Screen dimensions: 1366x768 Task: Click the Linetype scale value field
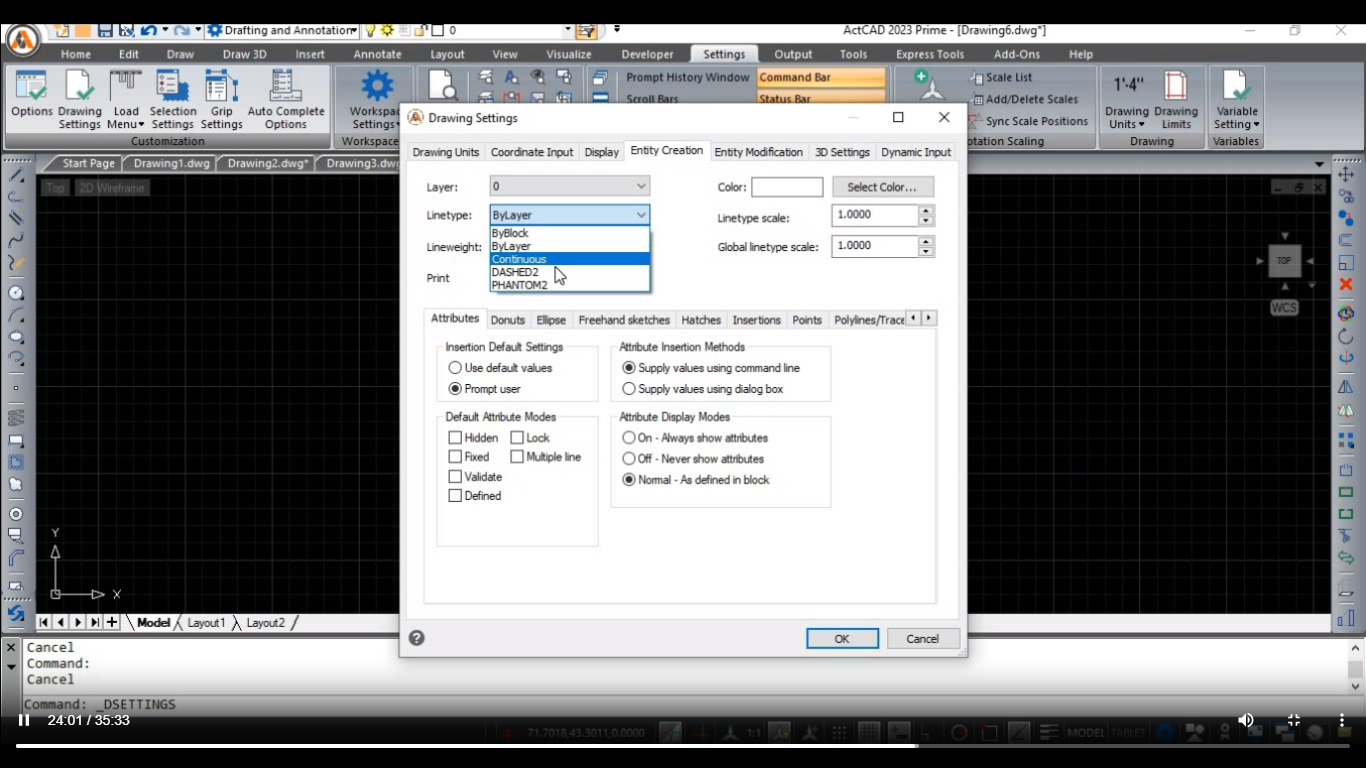click(x=875, y=215)
